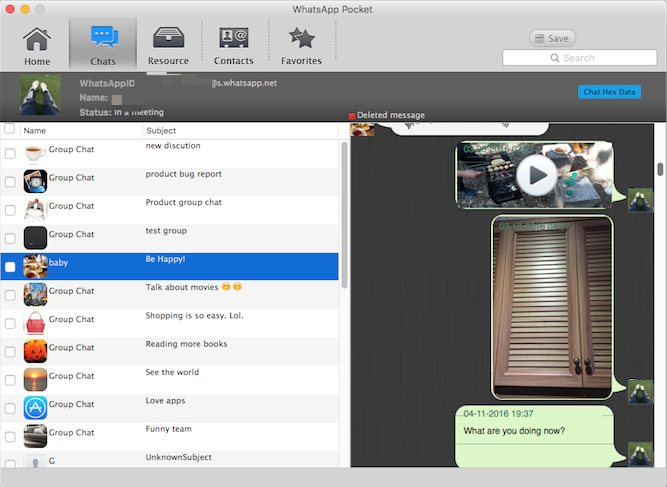Viewport: 667px width, 487px height.
Task: Select the 'product bug report' subject
Action: (x=184, y=174)
